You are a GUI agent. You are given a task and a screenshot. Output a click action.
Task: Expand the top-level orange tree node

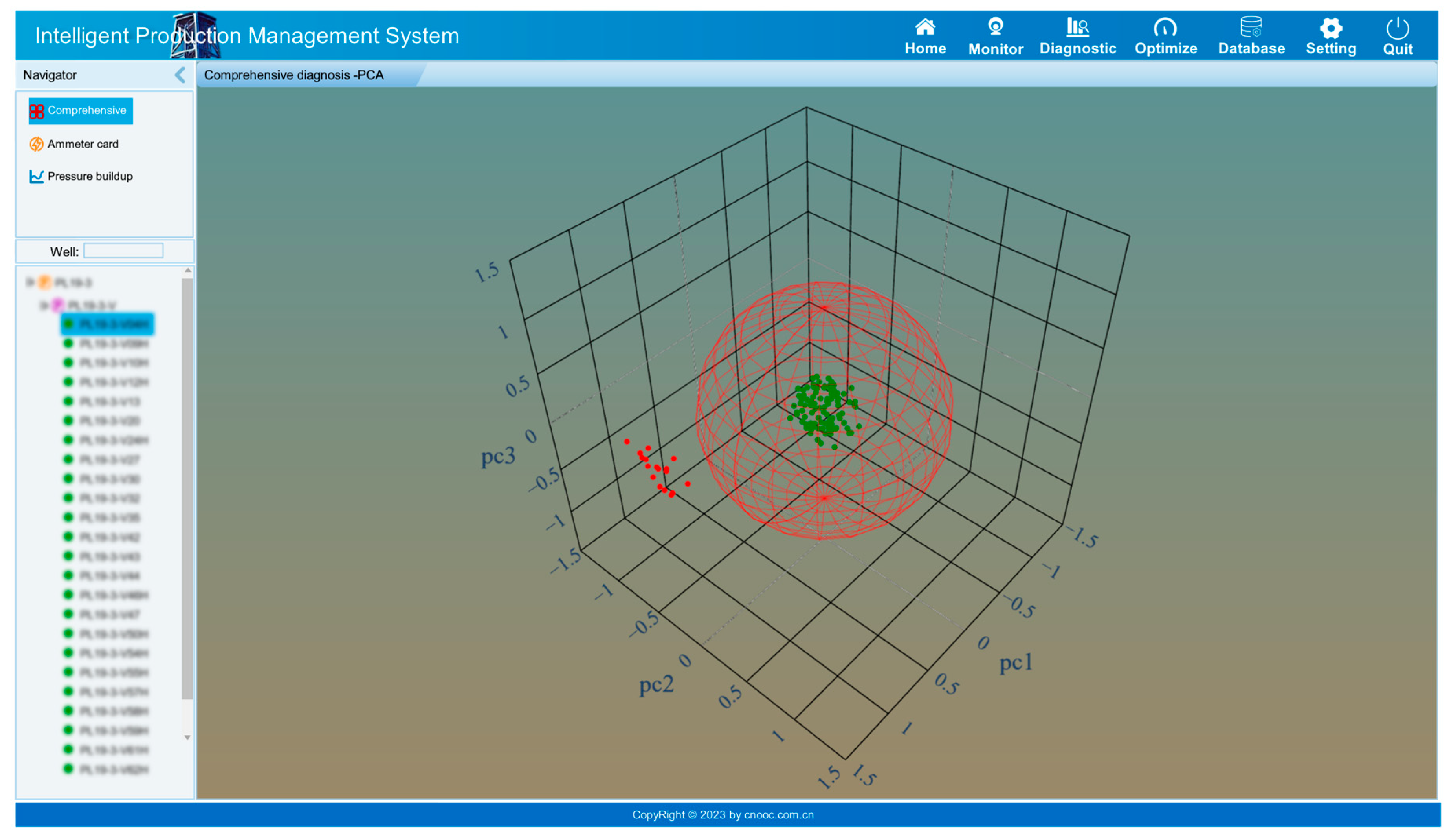[30, 282]
